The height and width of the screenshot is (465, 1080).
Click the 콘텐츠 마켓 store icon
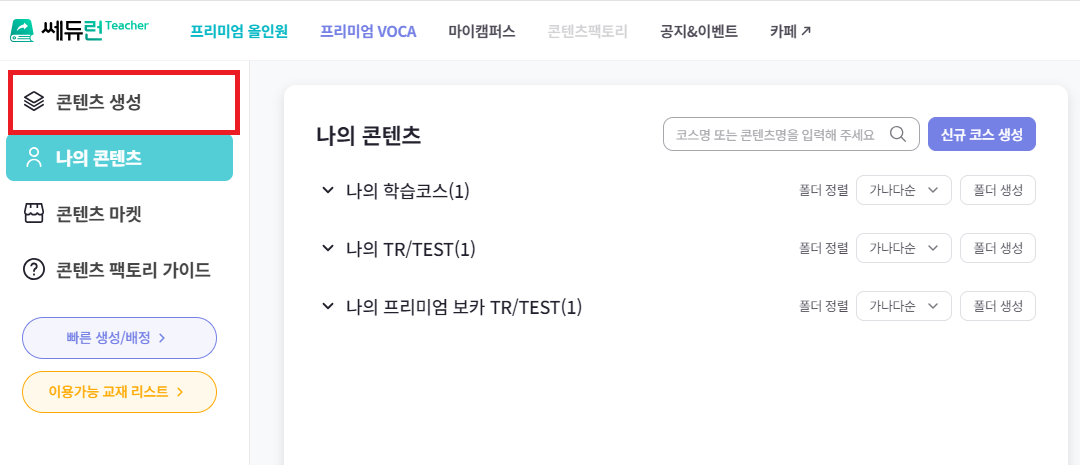tap(34, 213)
